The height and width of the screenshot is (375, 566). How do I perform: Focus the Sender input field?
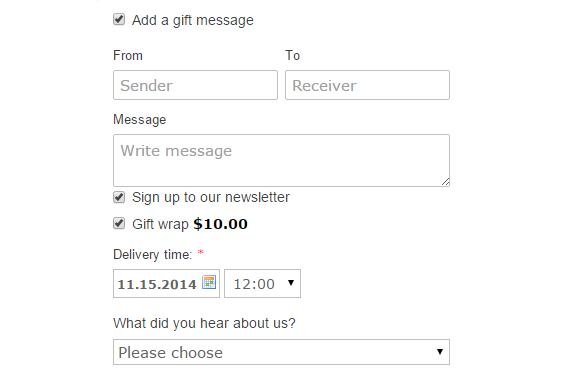tap(195, 85)
